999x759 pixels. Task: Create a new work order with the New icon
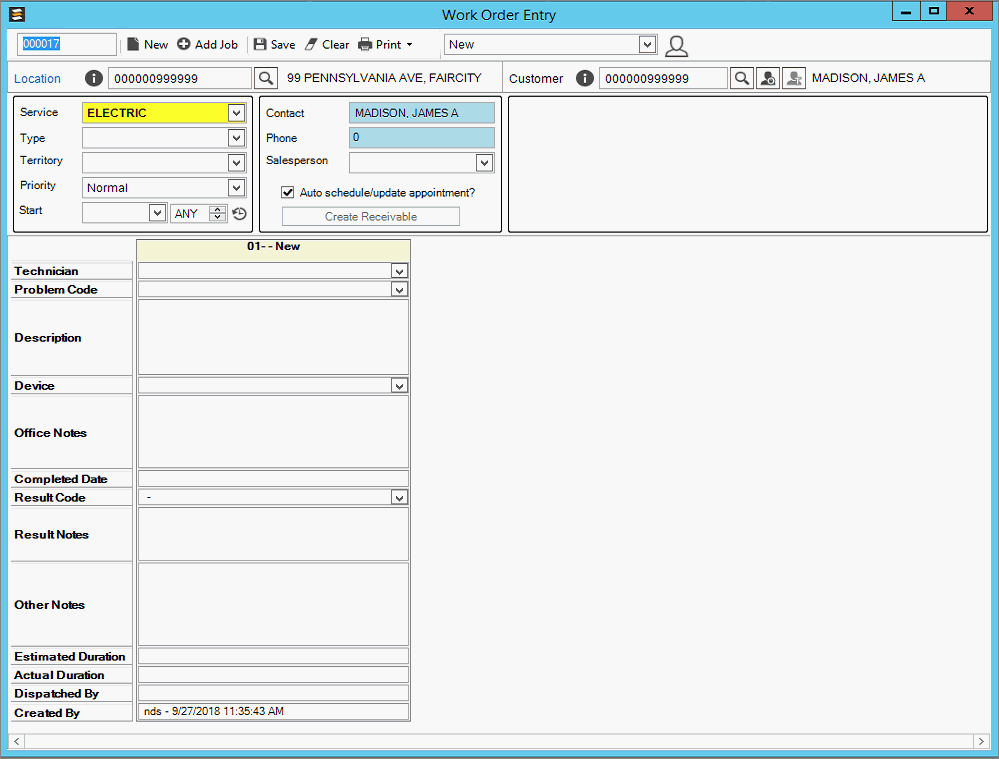pyautogui.click(x=134, y=44)
